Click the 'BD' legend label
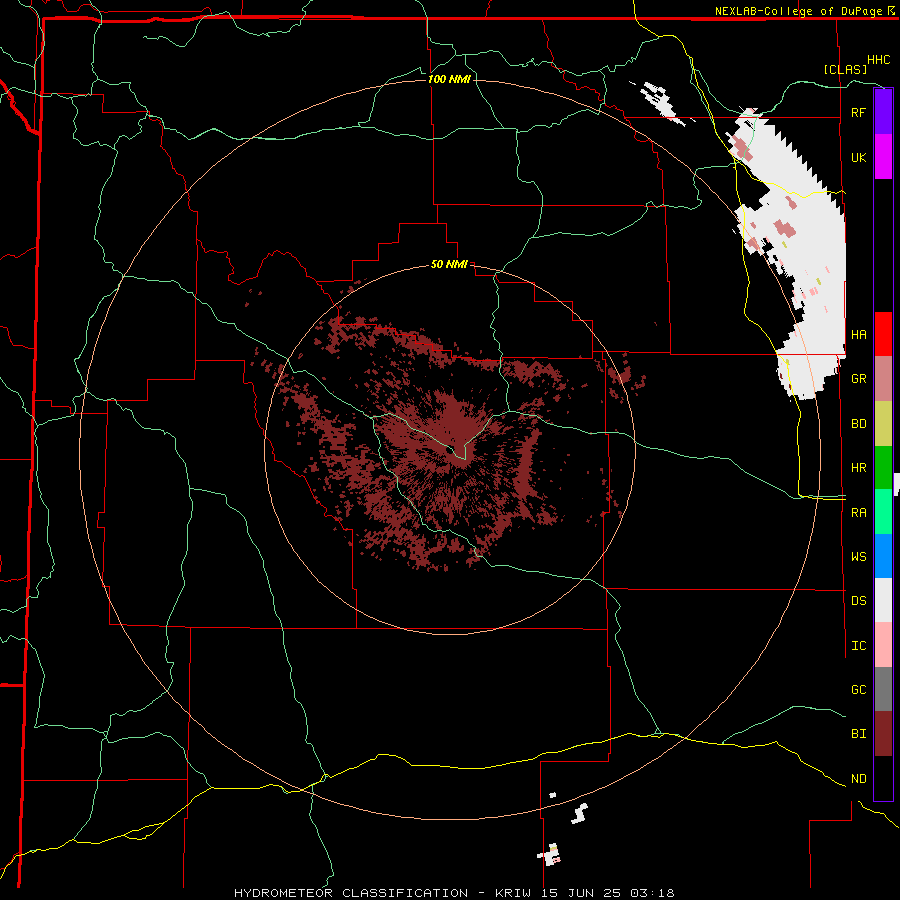This screenshot has height=900, width=900. pos(858,424)
